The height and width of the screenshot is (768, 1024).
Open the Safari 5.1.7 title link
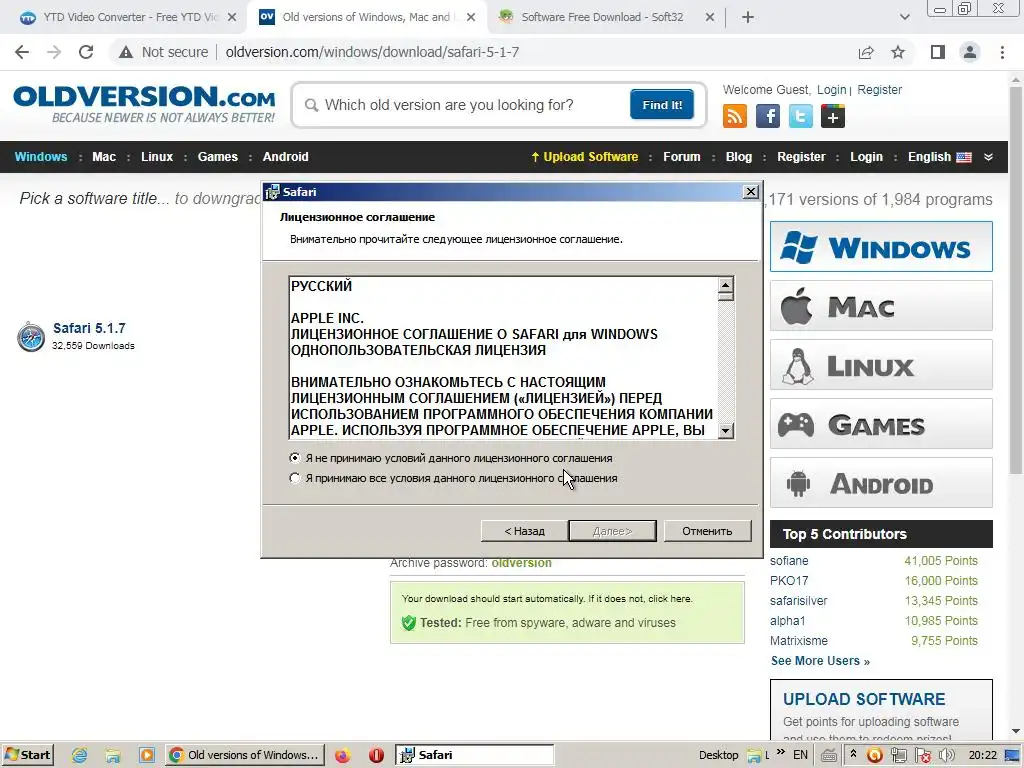[x=89, y=328]
